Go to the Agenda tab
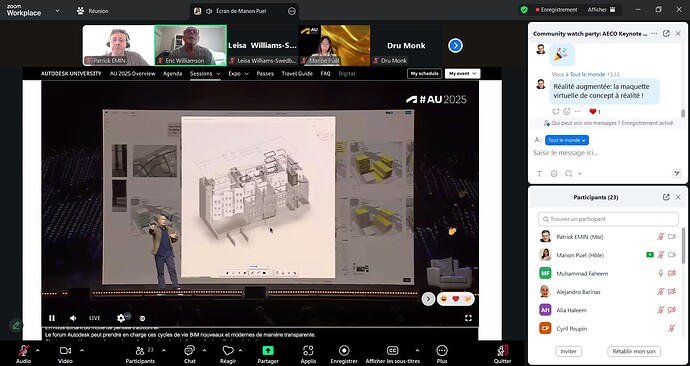This screenshot has width=690, height=366. point(172,74)
